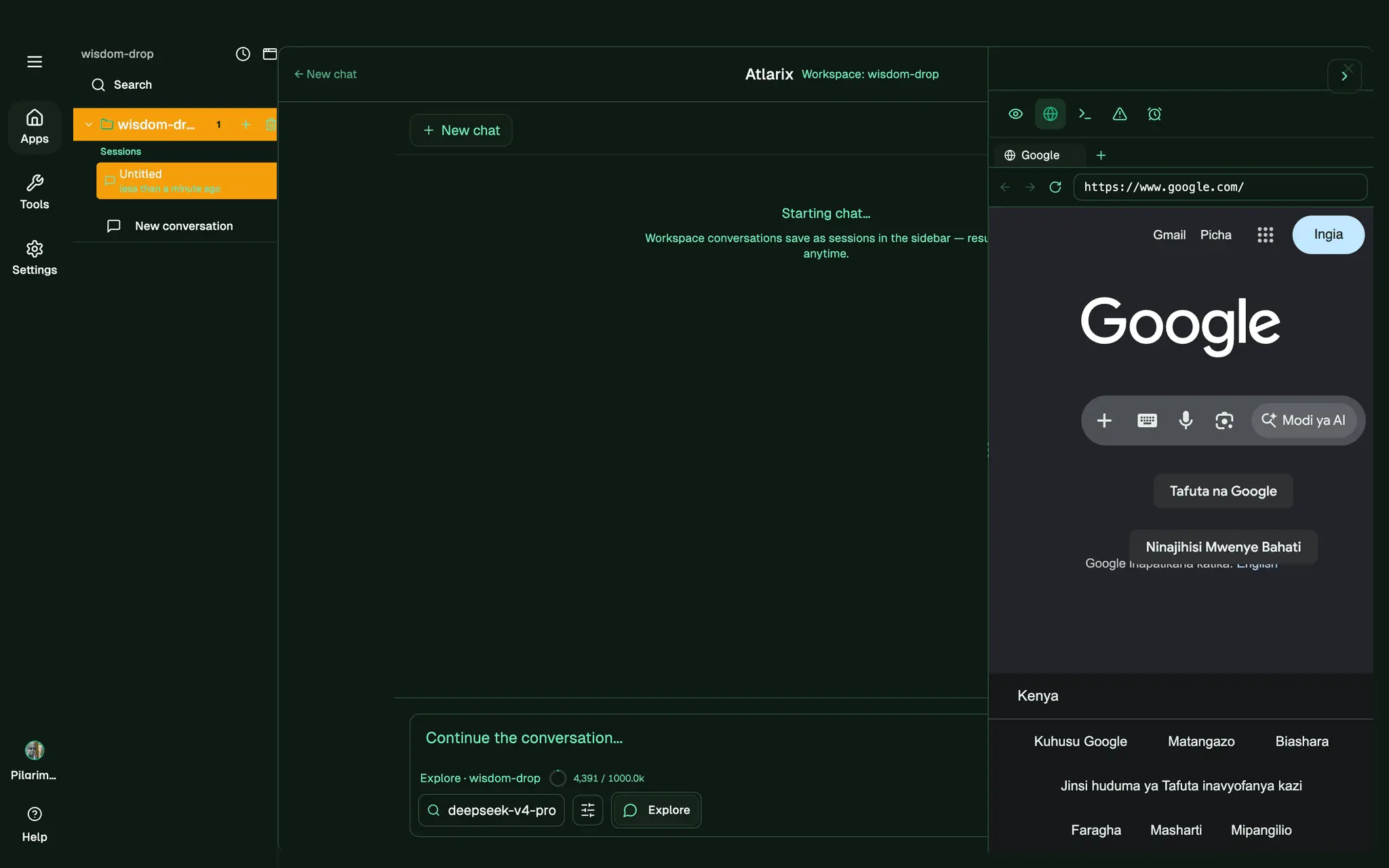Open the Matangazo footer link
This screenshot has height=868, width=1389.
(1201, 741)
